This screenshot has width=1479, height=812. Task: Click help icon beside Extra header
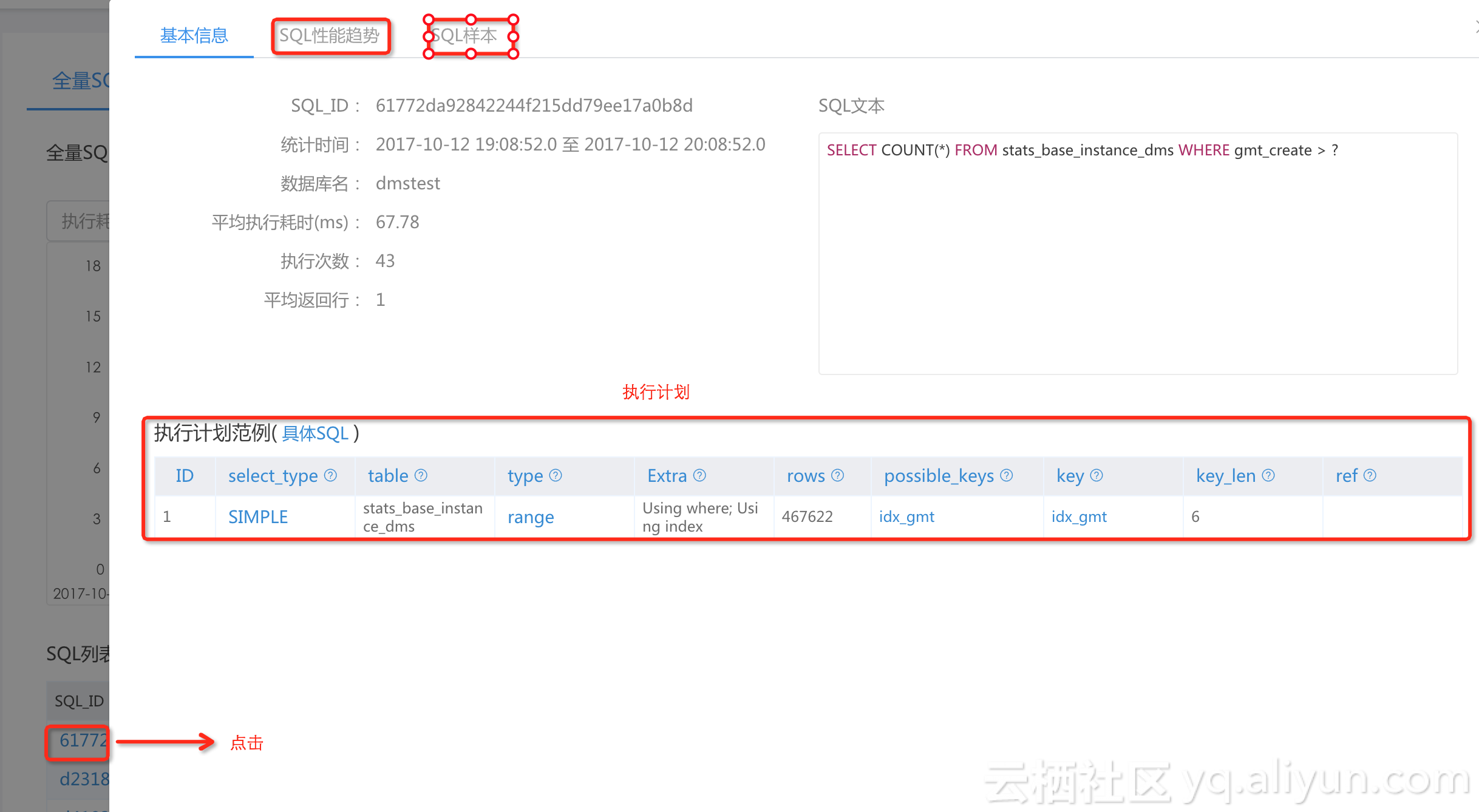[699, 475]
